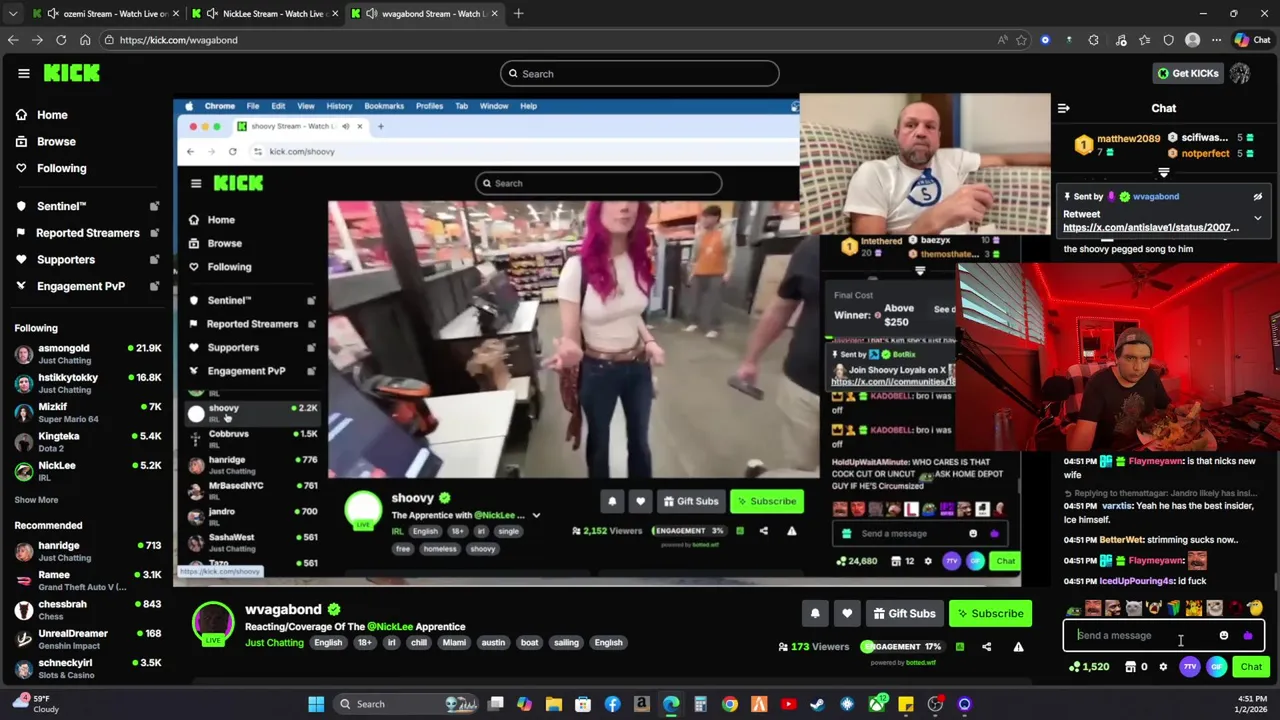Report the stream with warning icon
Screen dimensions: 1280x720
pos(1018,647)
